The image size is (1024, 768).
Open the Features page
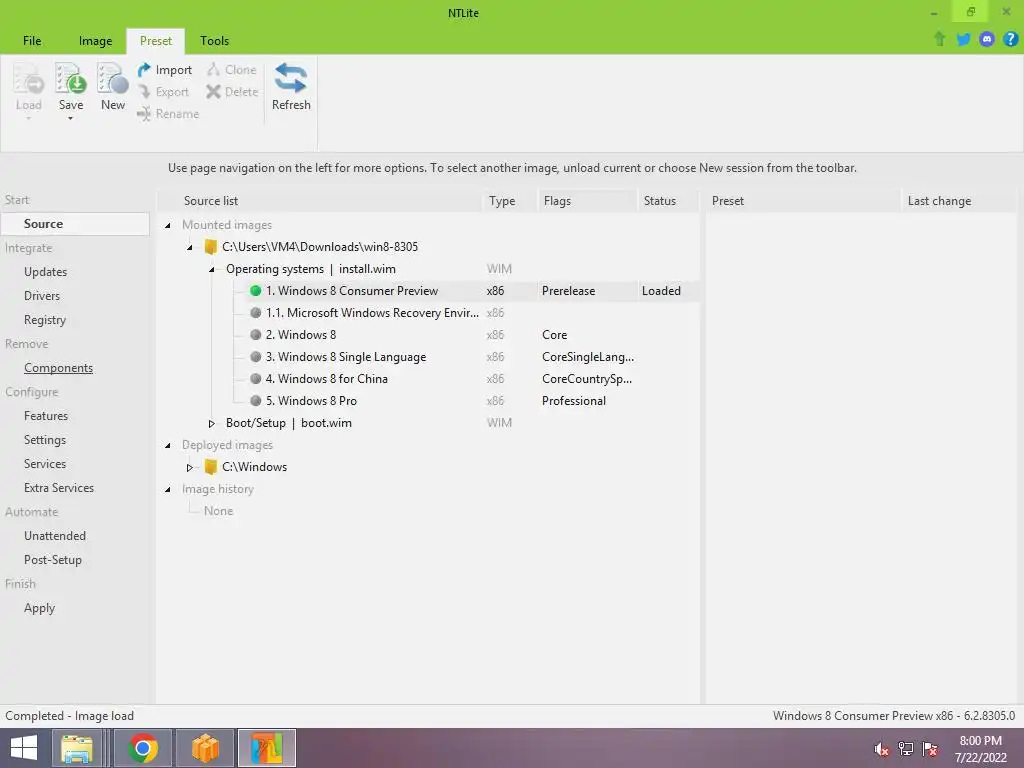coord(46,416)
